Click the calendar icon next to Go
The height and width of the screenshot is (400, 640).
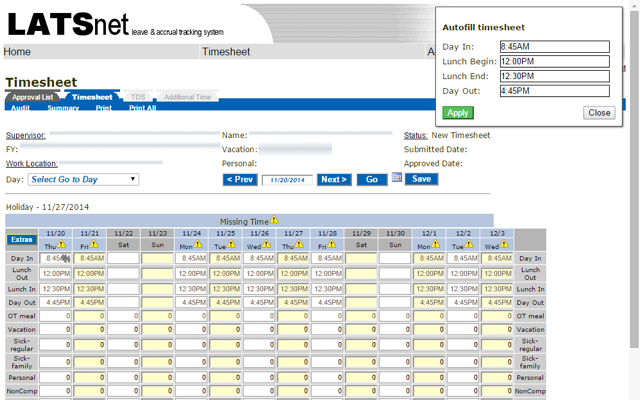(396, 177)
